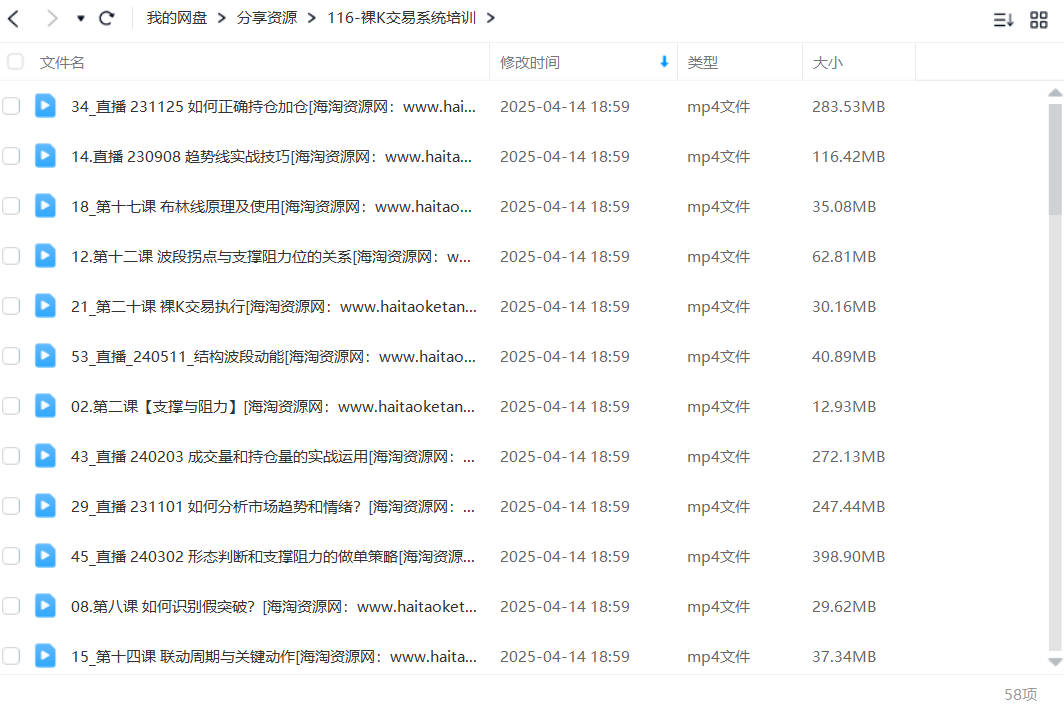Select file name 53_直播_240511_结构波段动能
Image resolution: width=1064 pixels, height=712 pixels.
[273, 356]
